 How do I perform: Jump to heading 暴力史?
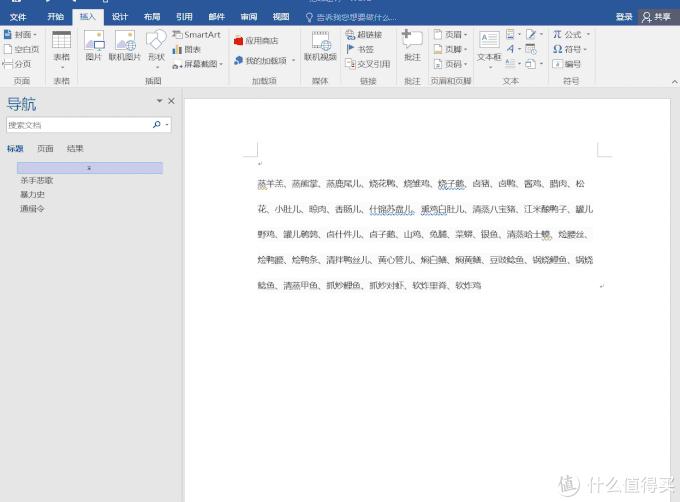[x=32, y=195]
